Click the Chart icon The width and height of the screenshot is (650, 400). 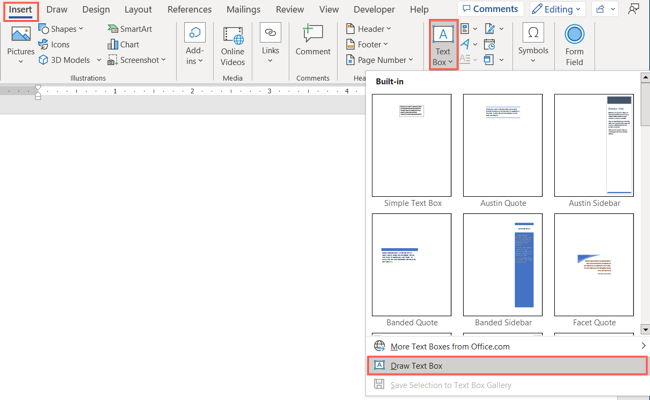123,45
